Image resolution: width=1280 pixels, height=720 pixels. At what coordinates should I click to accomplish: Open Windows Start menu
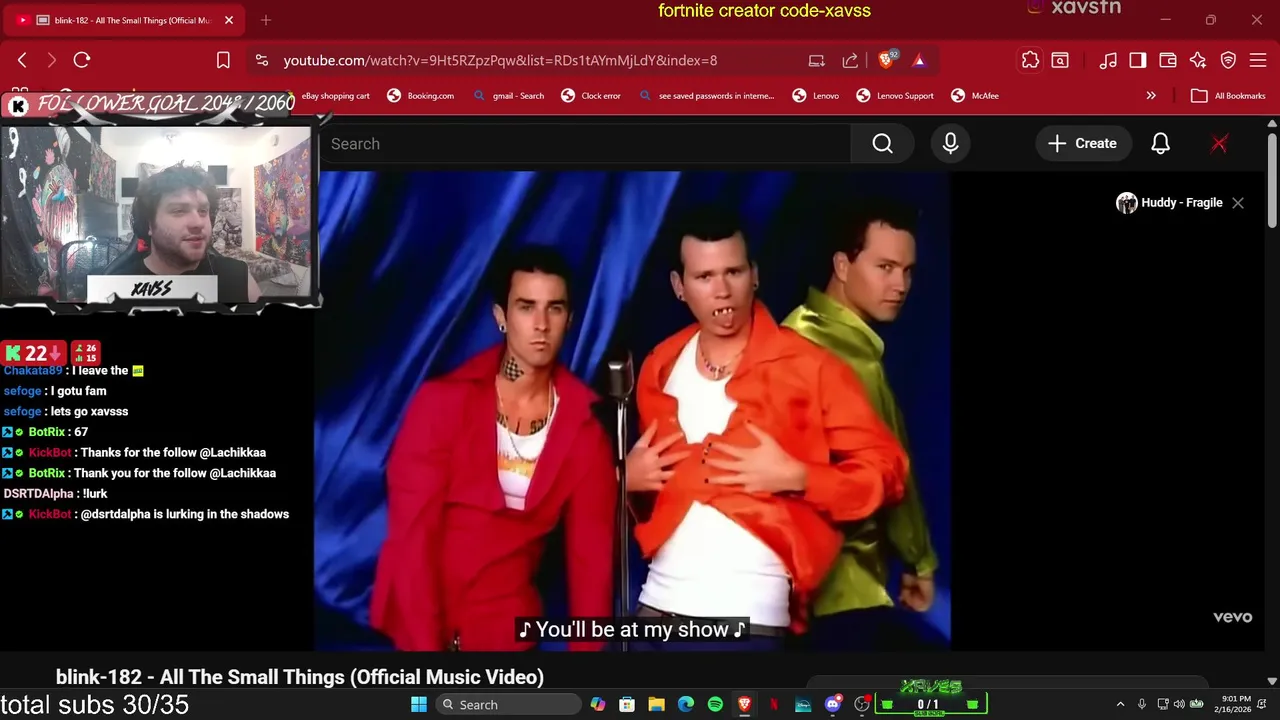(419, 705)
